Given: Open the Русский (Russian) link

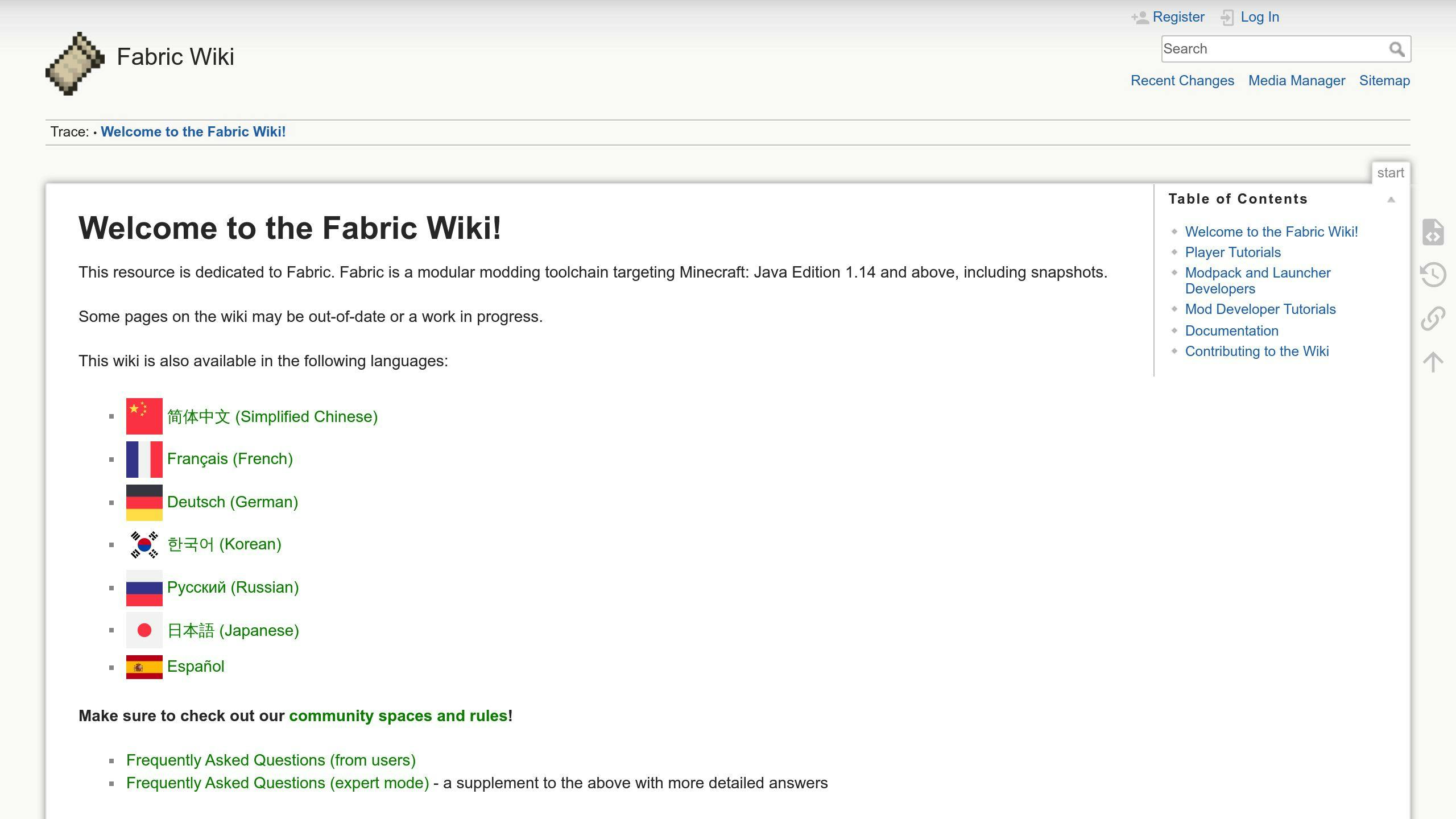Looking at the screenshot, I should (x=233, y=588).
